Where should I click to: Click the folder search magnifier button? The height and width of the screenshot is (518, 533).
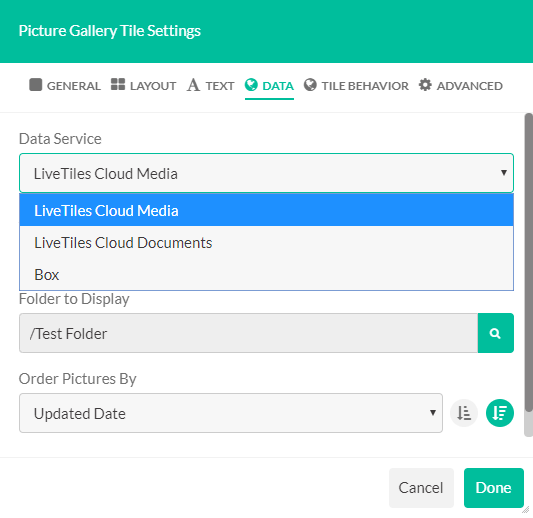pos(495,333)
